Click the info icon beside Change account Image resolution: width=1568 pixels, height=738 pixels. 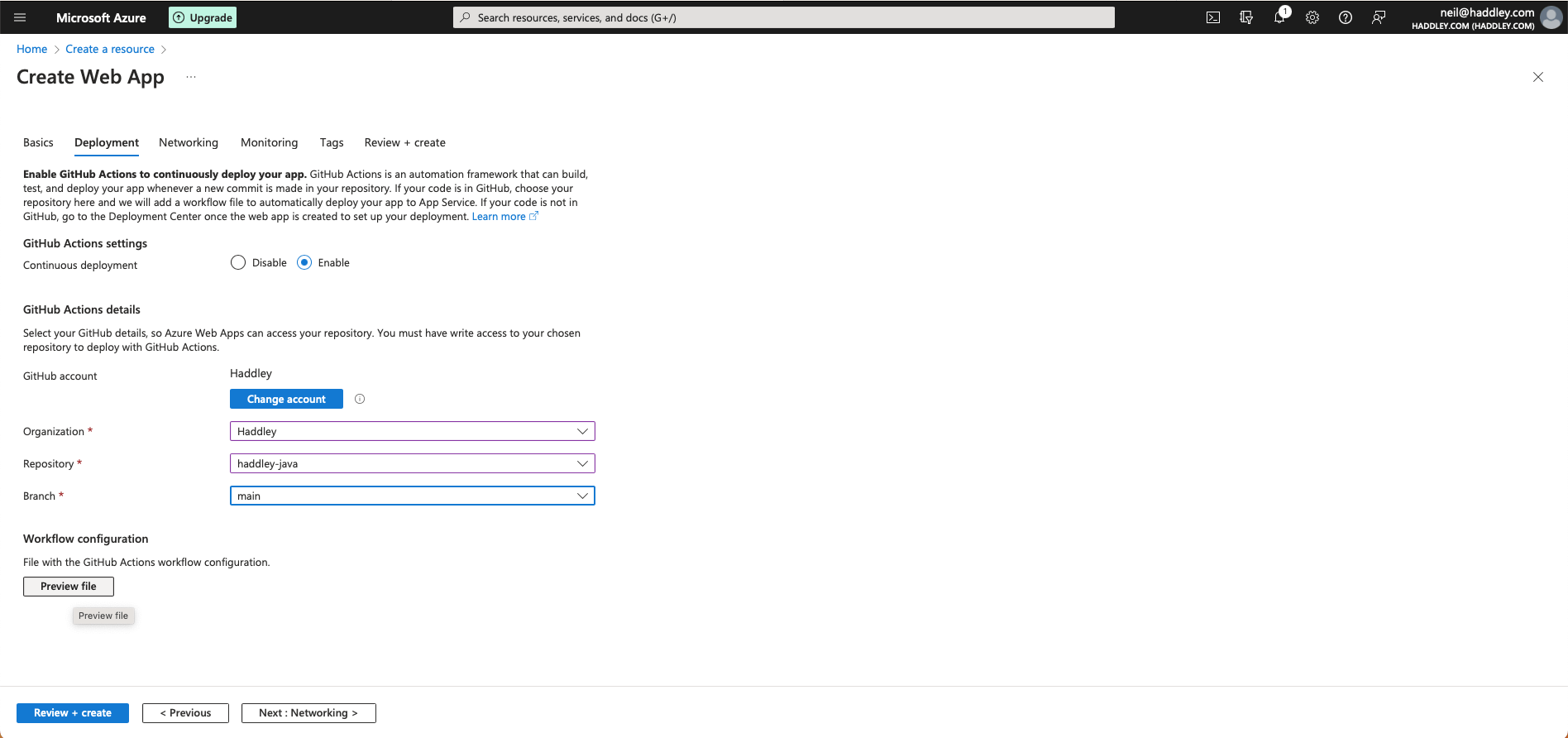[360, 399]
